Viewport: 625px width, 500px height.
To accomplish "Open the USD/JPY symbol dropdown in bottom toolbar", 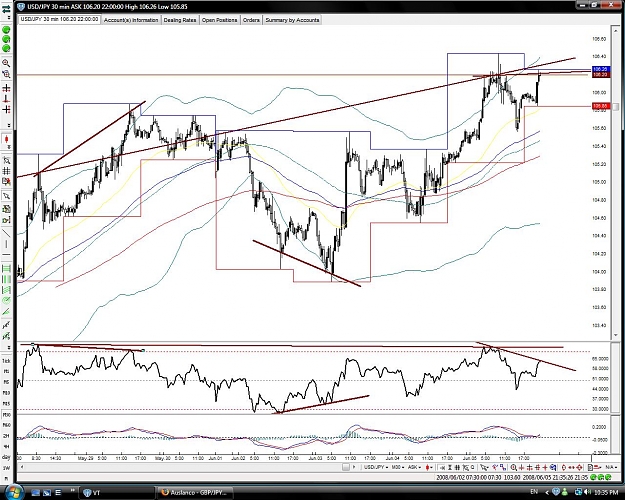I will click(x=375, y=467).
